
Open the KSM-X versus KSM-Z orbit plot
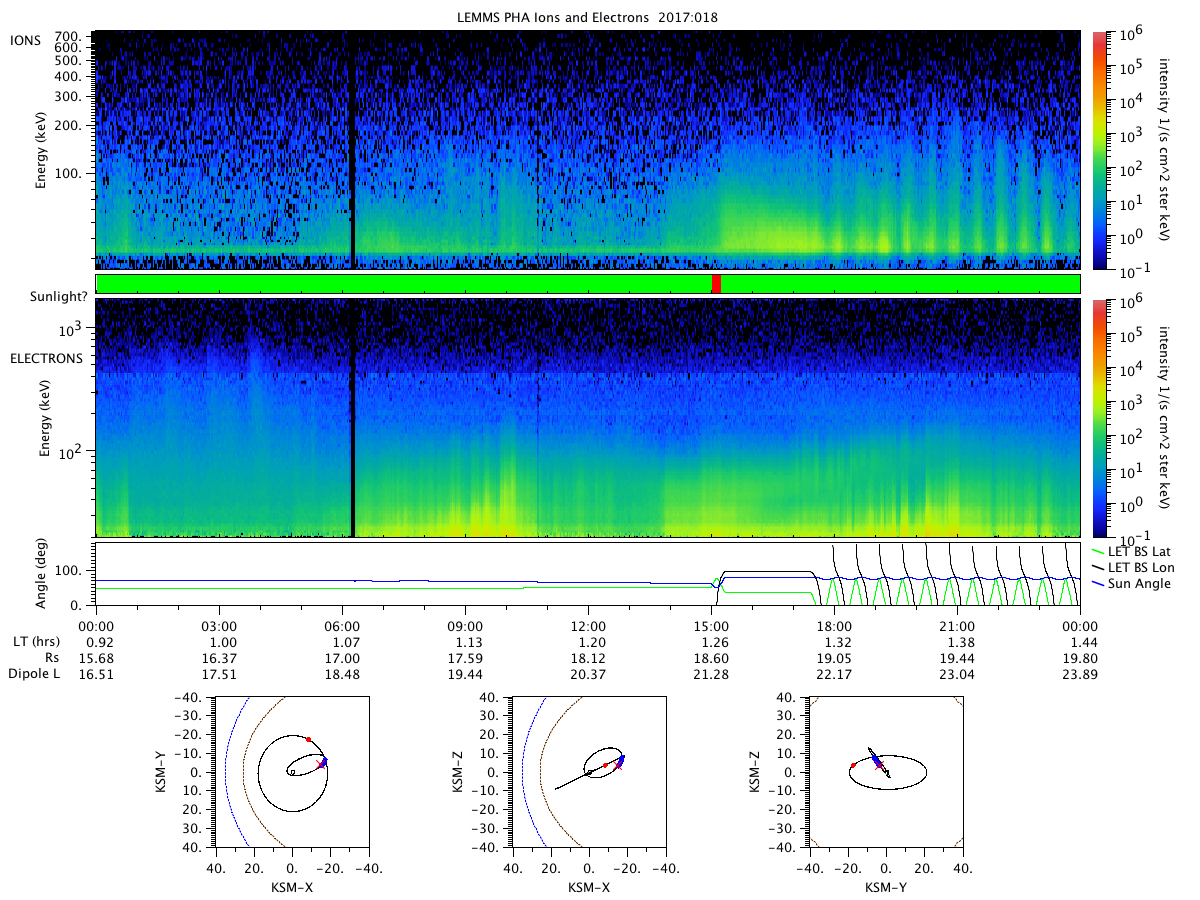click(588, 772)
